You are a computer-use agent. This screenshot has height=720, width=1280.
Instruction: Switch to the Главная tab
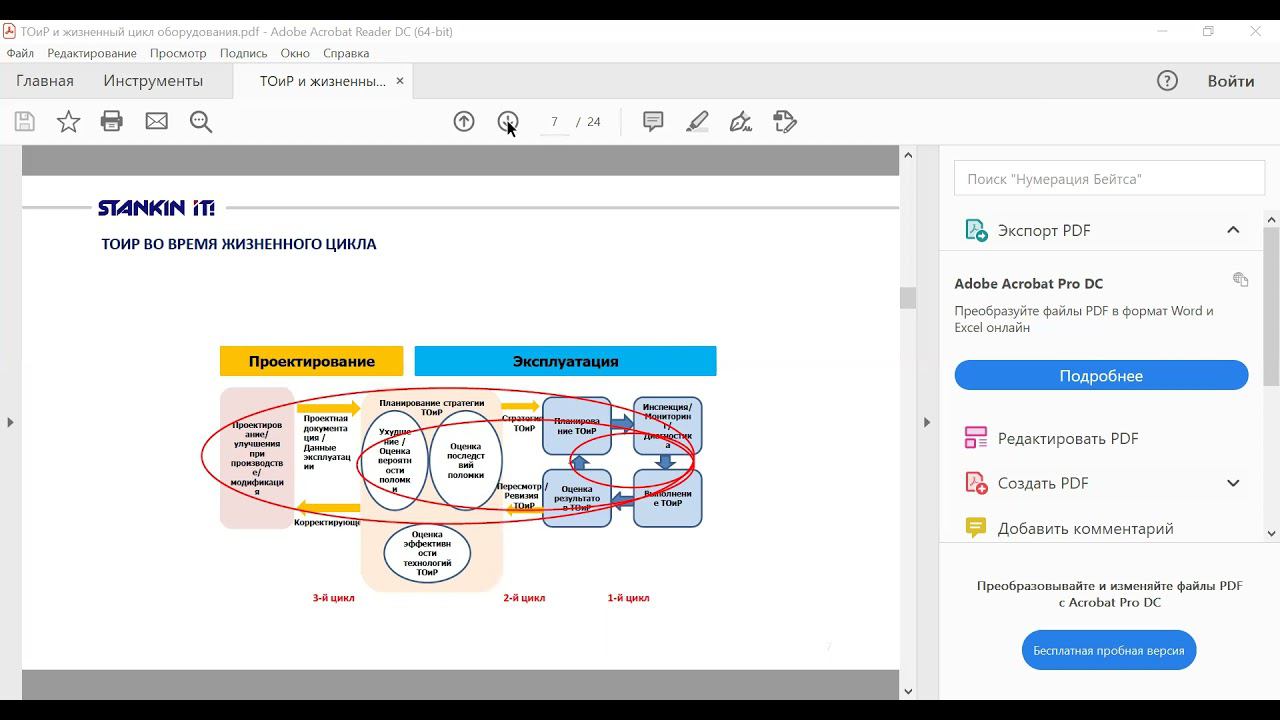[45, 81]
